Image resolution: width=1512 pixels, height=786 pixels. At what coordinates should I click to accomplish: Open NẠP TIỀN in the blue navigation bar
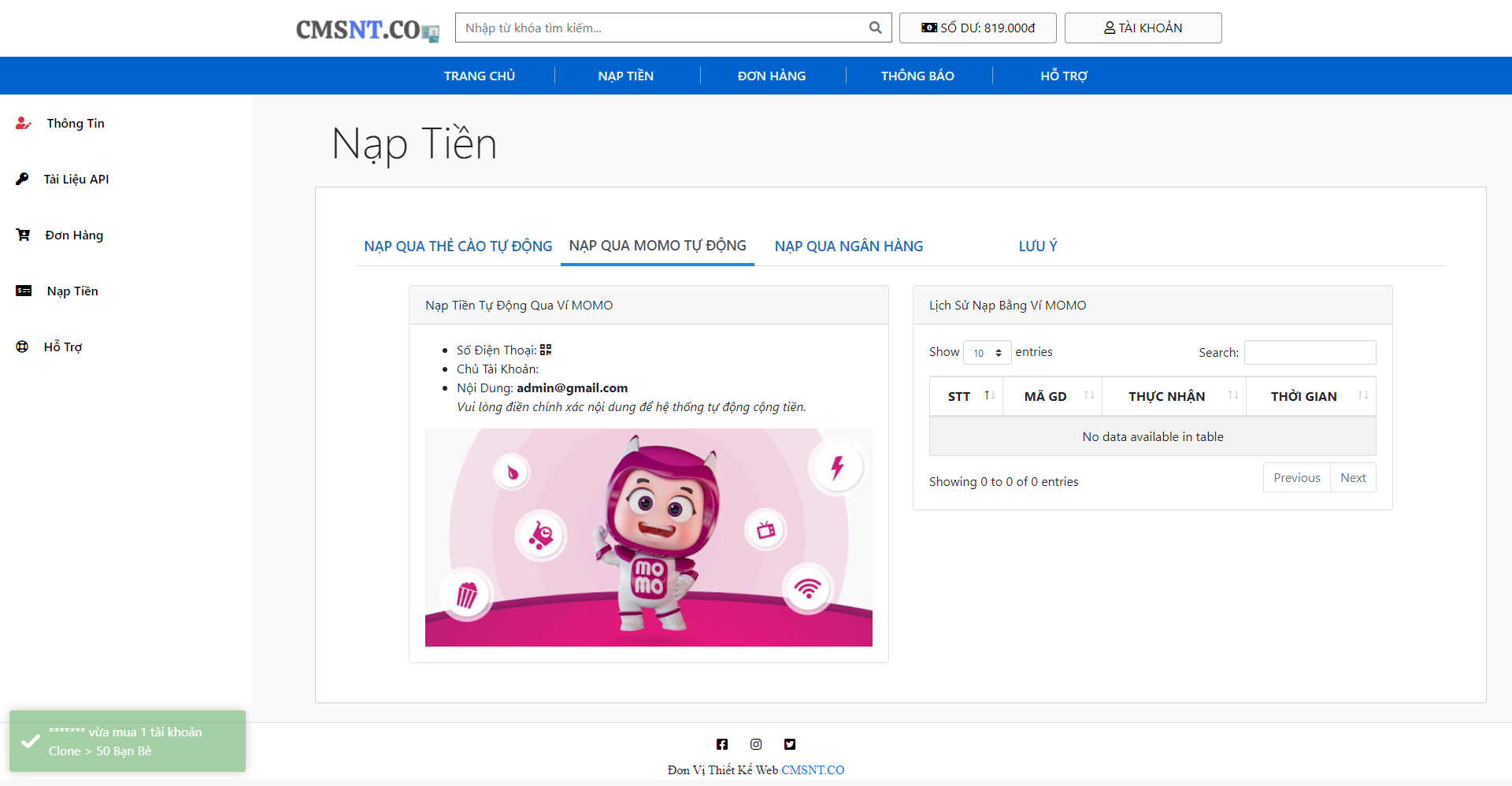coord(626,76)
